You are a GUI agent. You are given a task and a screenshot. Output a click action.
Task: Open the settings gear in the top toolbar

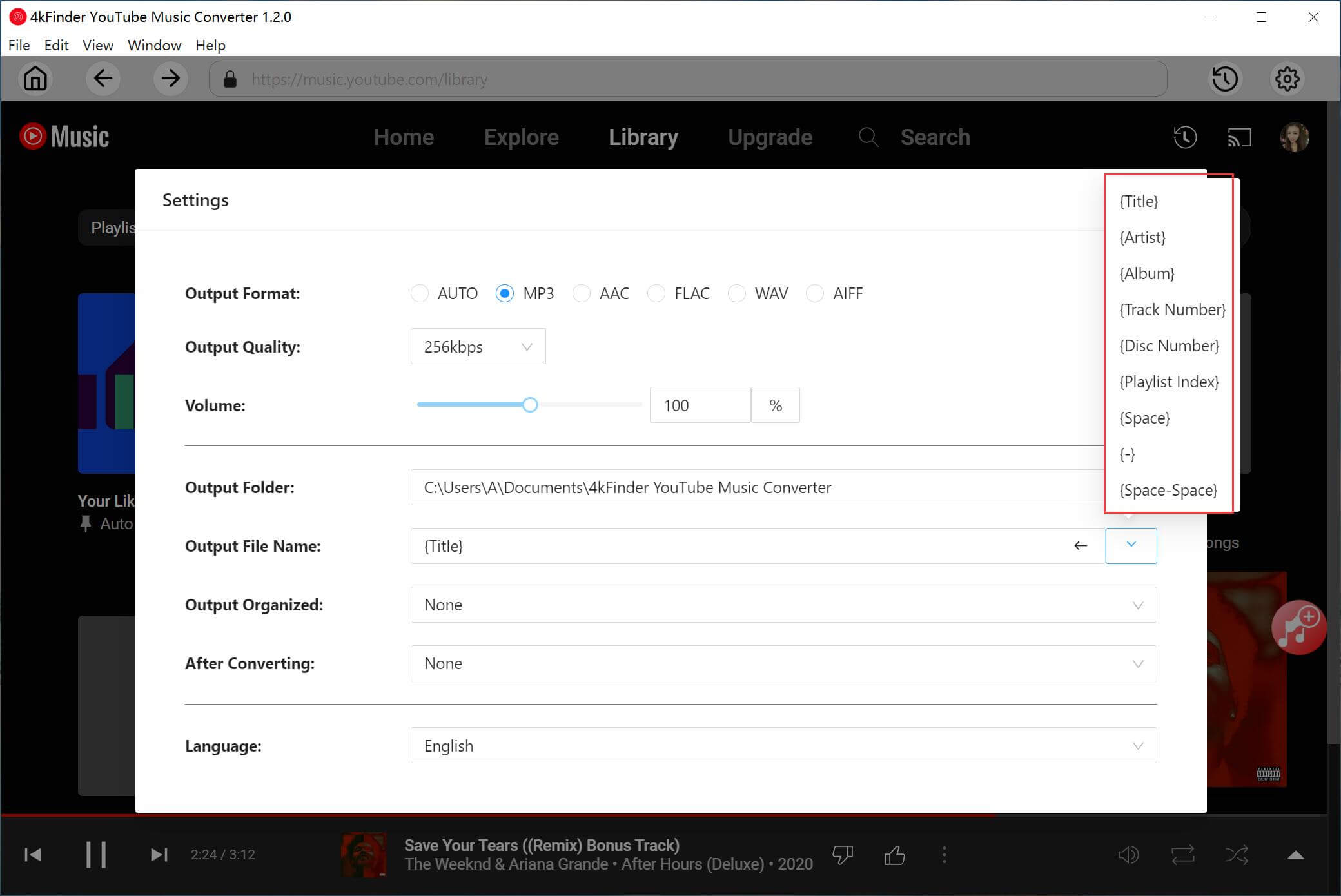point(1287,79)
